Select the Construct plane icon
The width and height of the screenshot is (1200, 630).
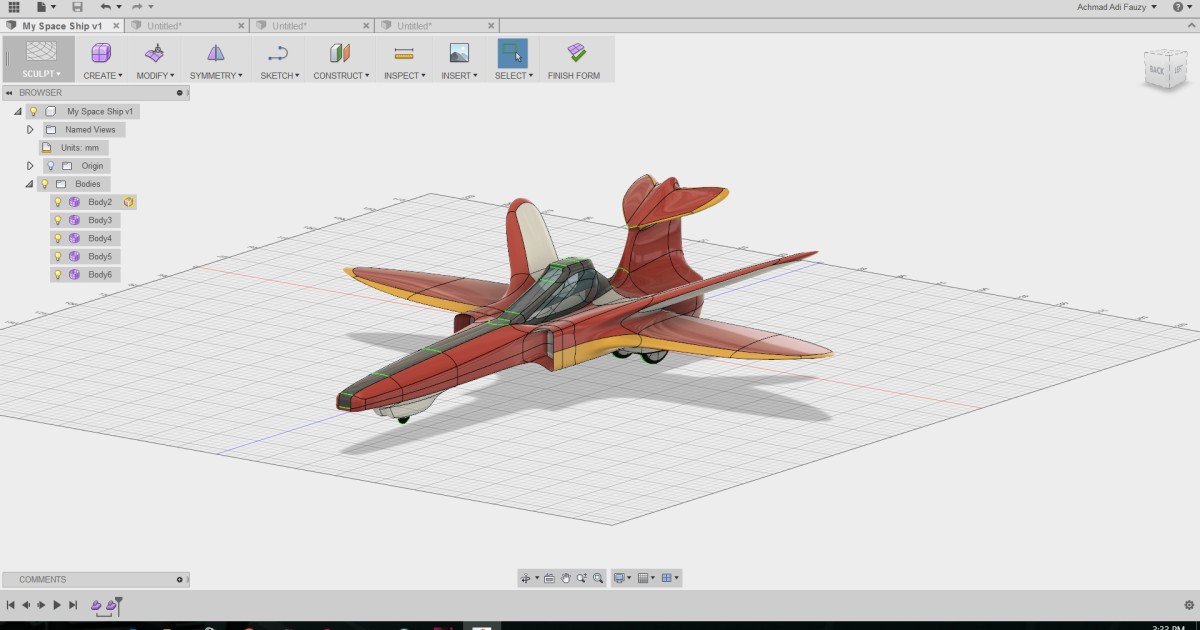[340, 53]
